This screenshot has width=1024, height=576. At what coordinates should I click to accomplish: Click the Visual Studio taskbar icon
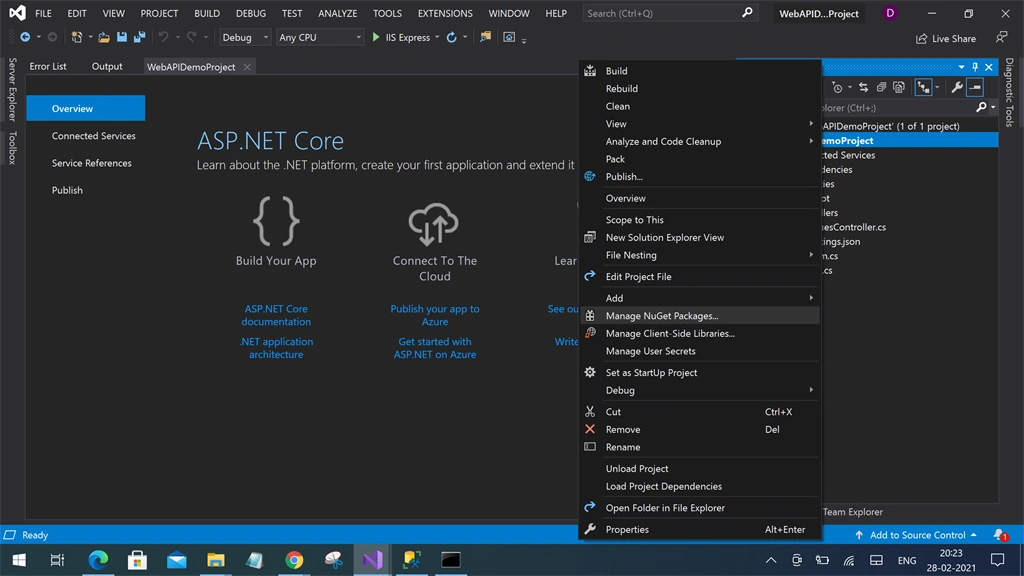[x=372, y=560]
